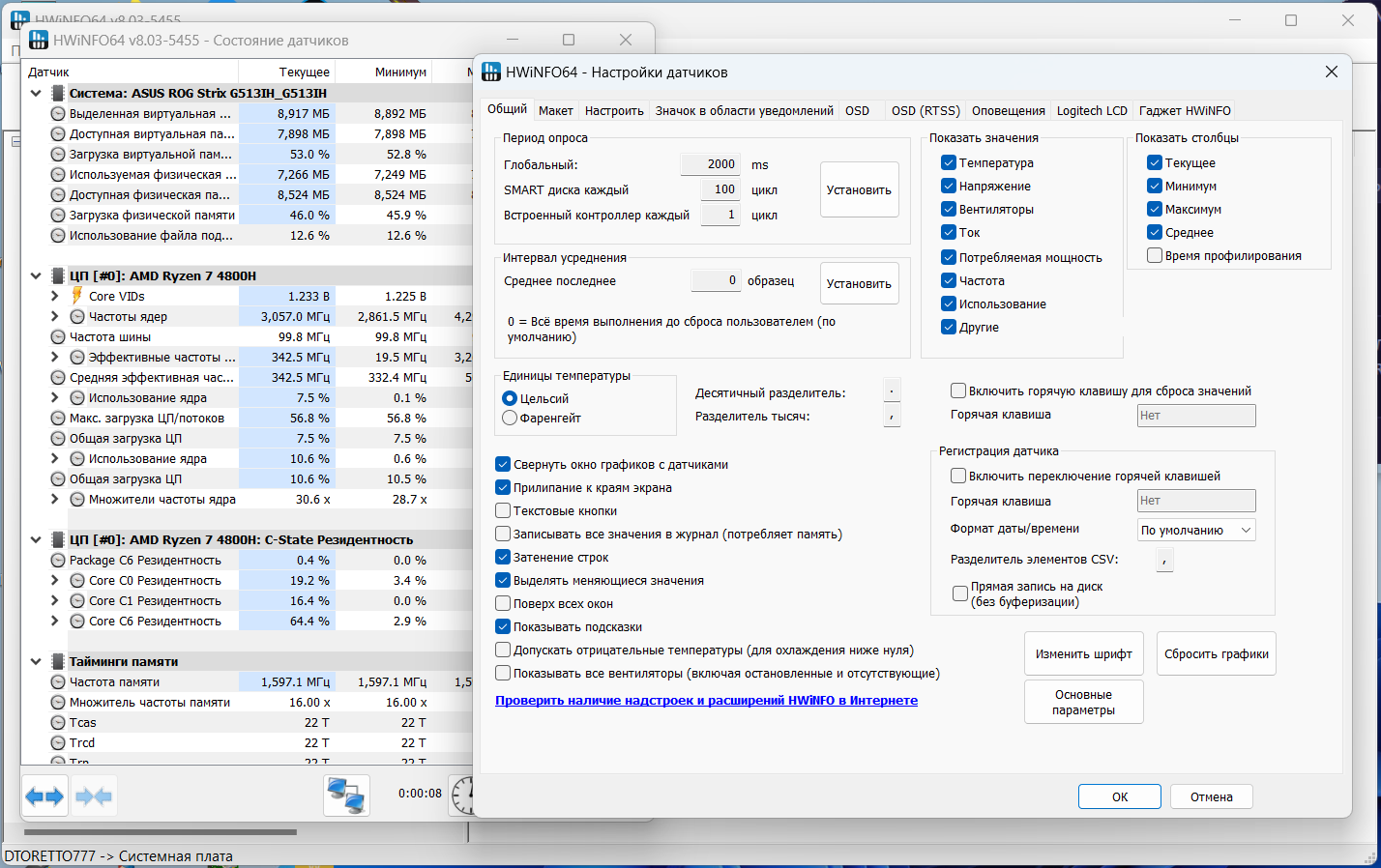Image resolution: width=1381 pixels, height=868 pixels.
Task: Click Установить button for polling period
Action: pyautogui.click(x=859, y=189)
